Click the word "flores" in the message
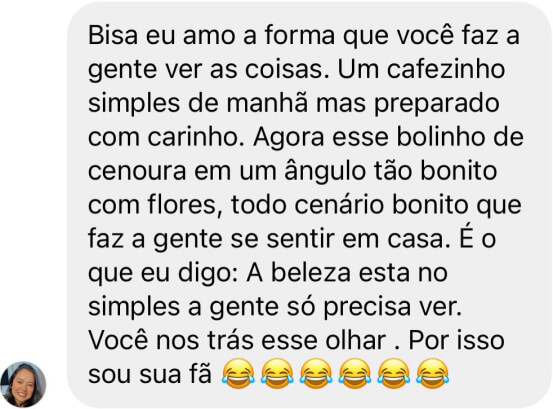 182,204
